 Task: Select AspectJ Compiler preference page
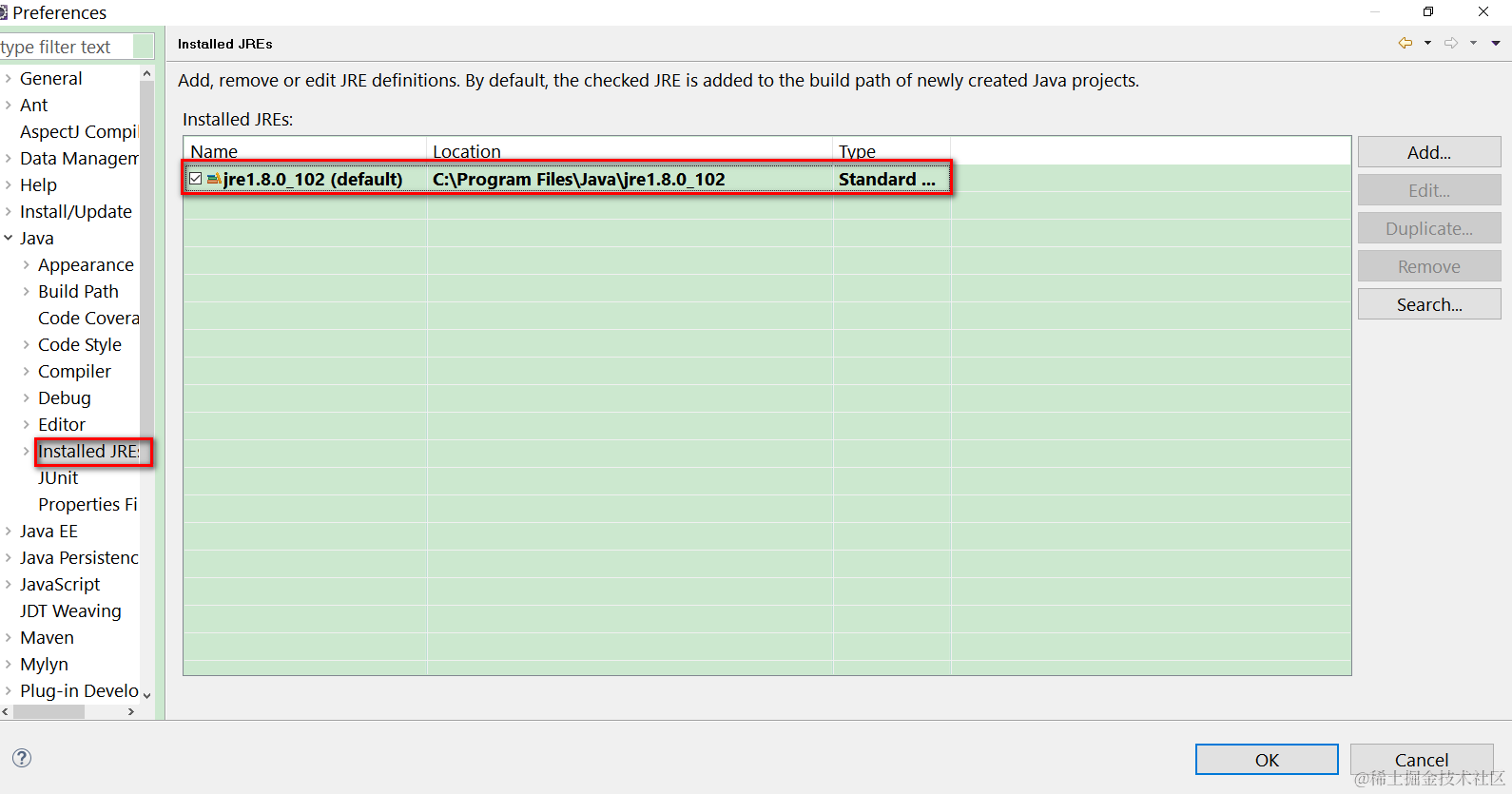coord(79,131)
